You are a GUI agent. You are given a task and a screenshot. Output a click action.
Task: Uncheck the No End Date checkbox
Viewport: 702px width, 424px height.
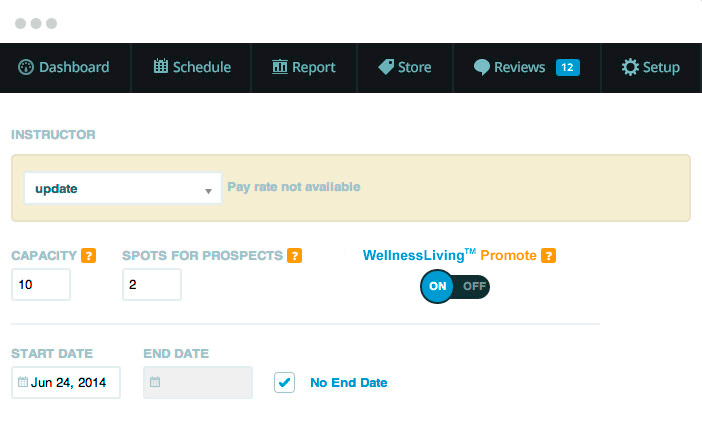(284, 382)
